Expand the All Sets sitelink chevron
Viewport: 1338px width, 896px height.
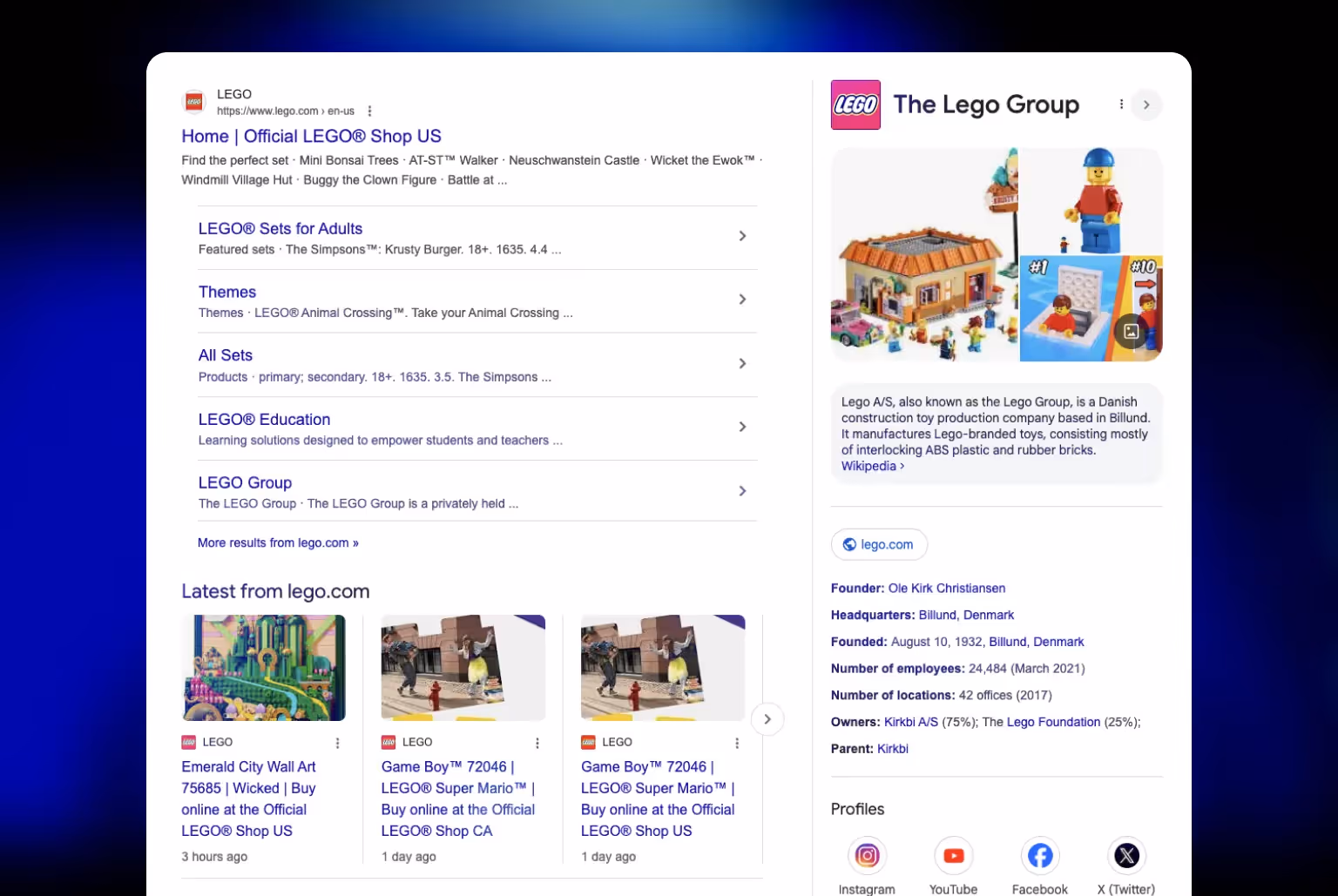pos(742,363)
